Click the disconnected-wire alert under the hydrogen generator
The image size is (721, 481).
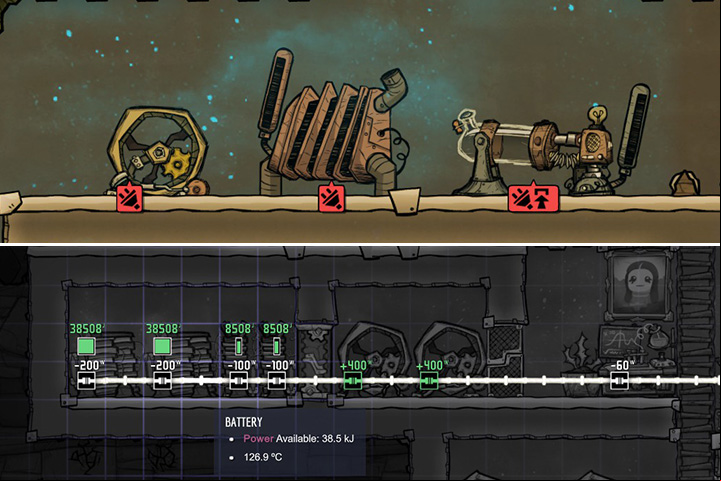[x=522, y=198]
